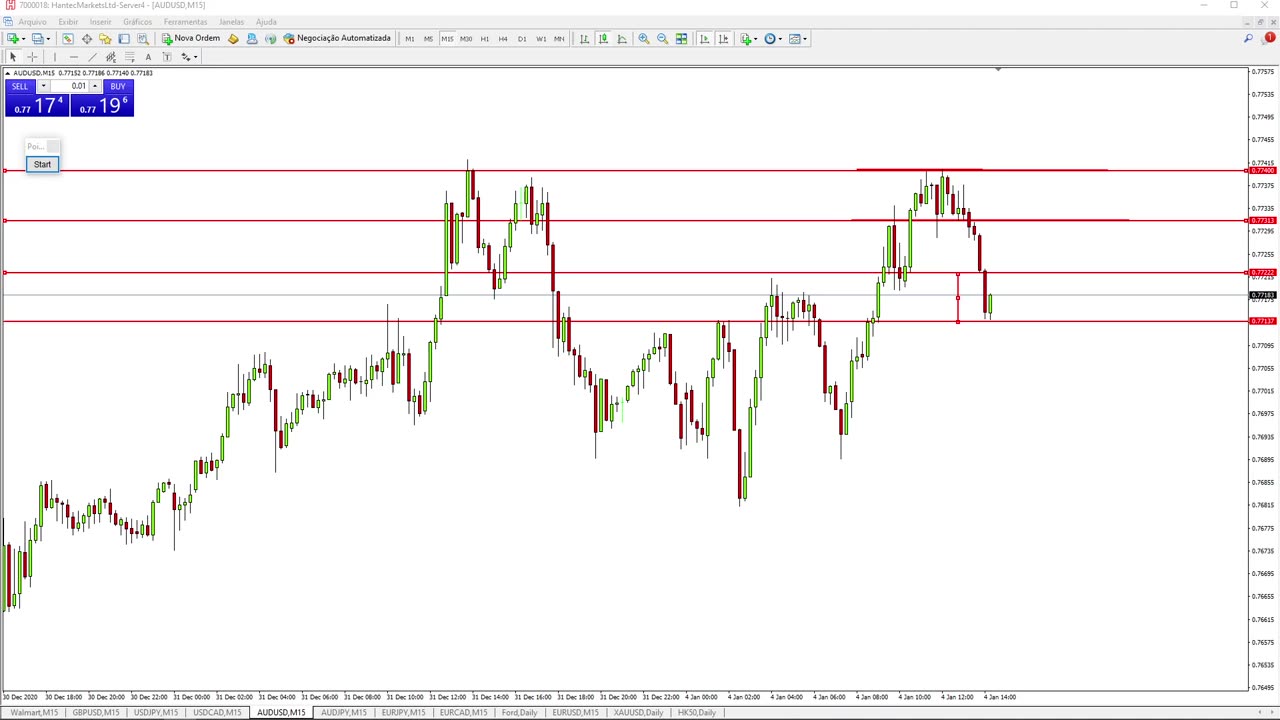Open the notification bubble showing 1

[1269, 39]
